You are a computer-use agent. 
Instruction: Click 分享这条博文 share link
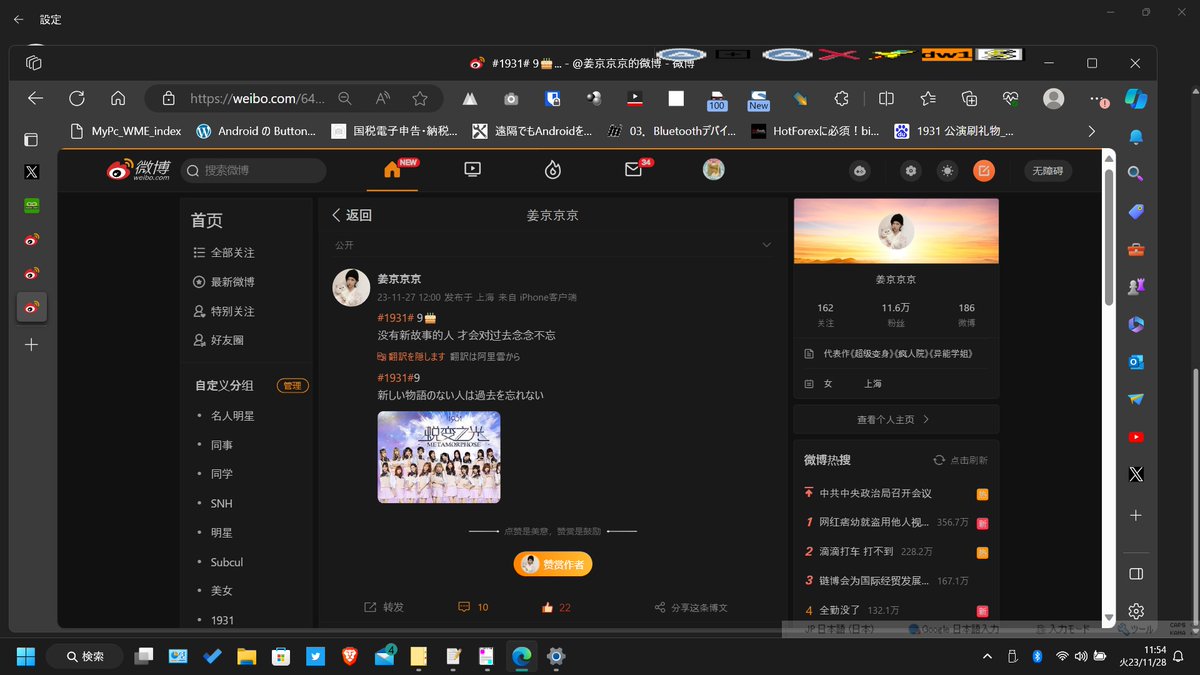[691, 607]
